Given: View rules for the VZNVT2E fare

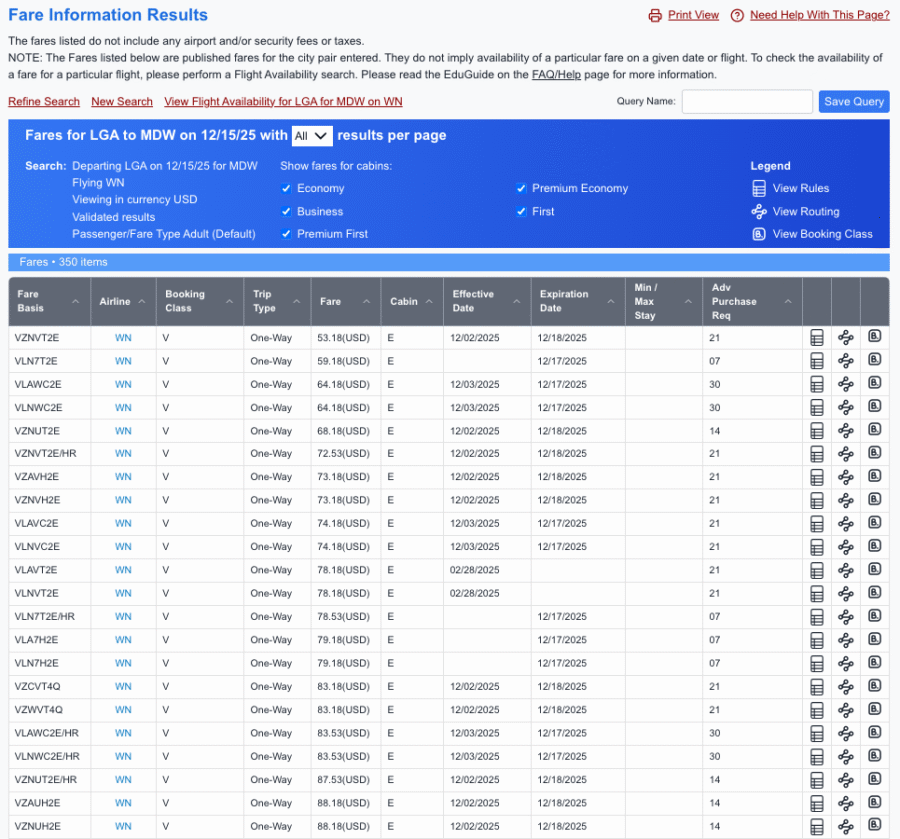Looking at the screenshot, I should (x=818, y=338).
